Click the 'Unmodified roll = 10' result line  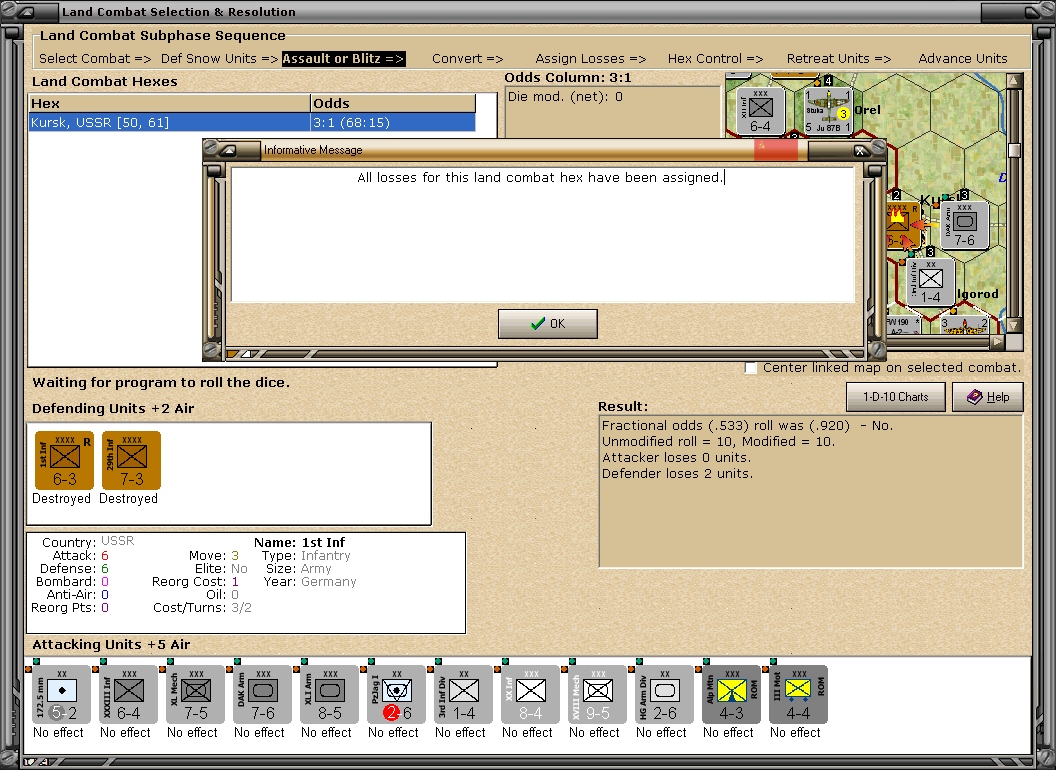(718, 442)
